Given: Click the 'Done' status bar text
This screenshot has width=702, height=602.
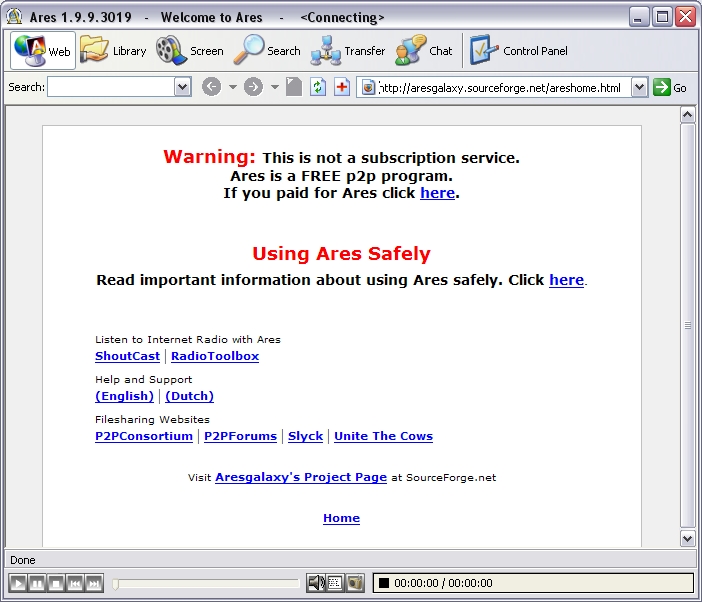Looking at the screenshot, I should [x=22, y=560].
